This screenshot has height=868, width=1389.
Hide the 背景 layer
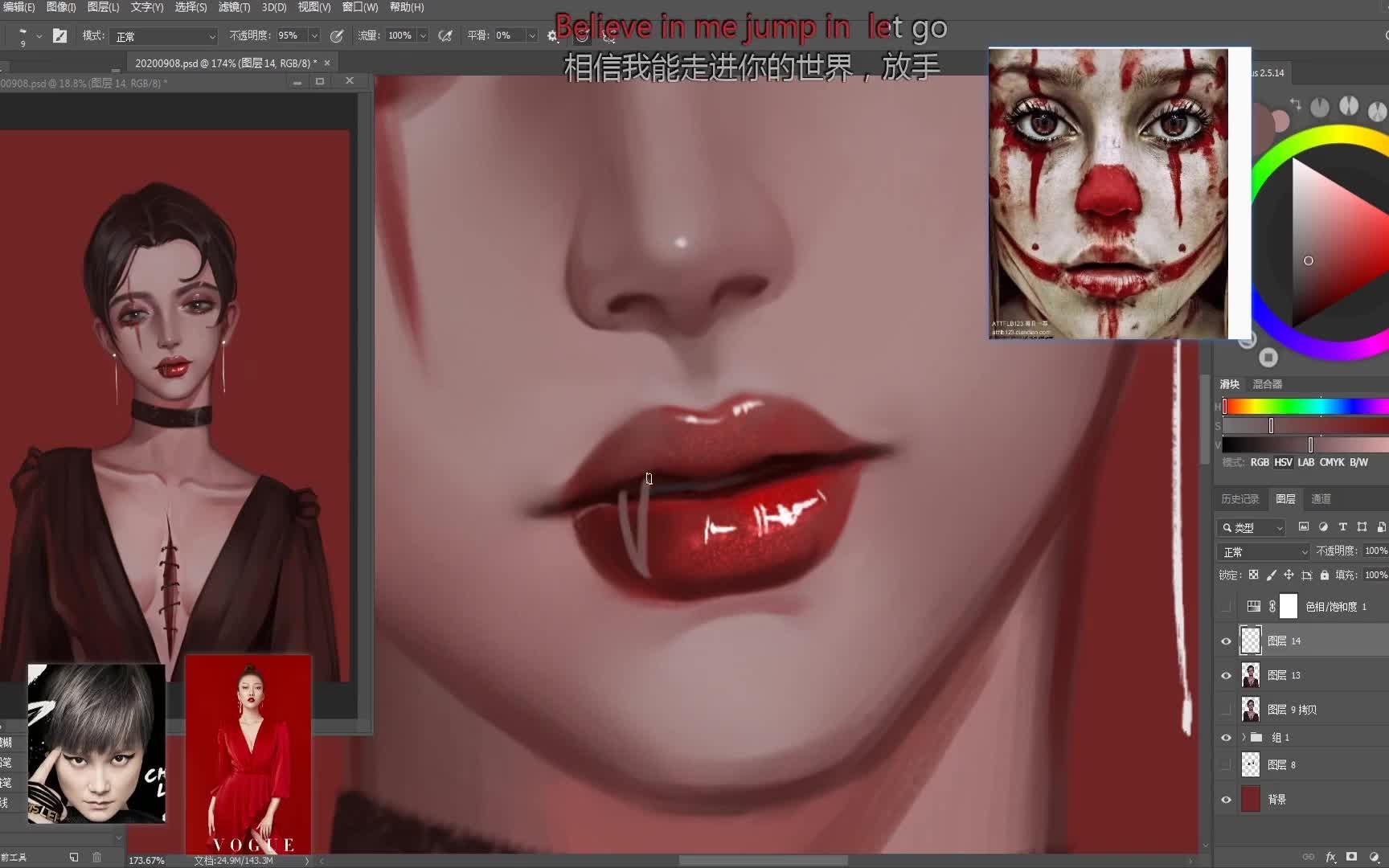(x=1226, y=800)
